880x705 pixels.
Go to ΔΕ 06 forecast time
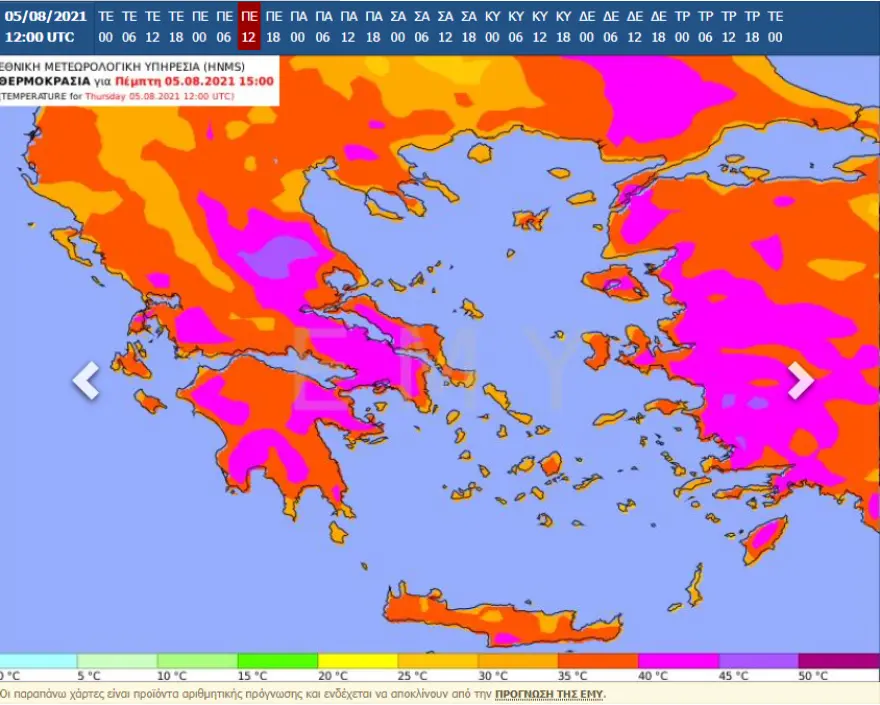coord(610,27)
